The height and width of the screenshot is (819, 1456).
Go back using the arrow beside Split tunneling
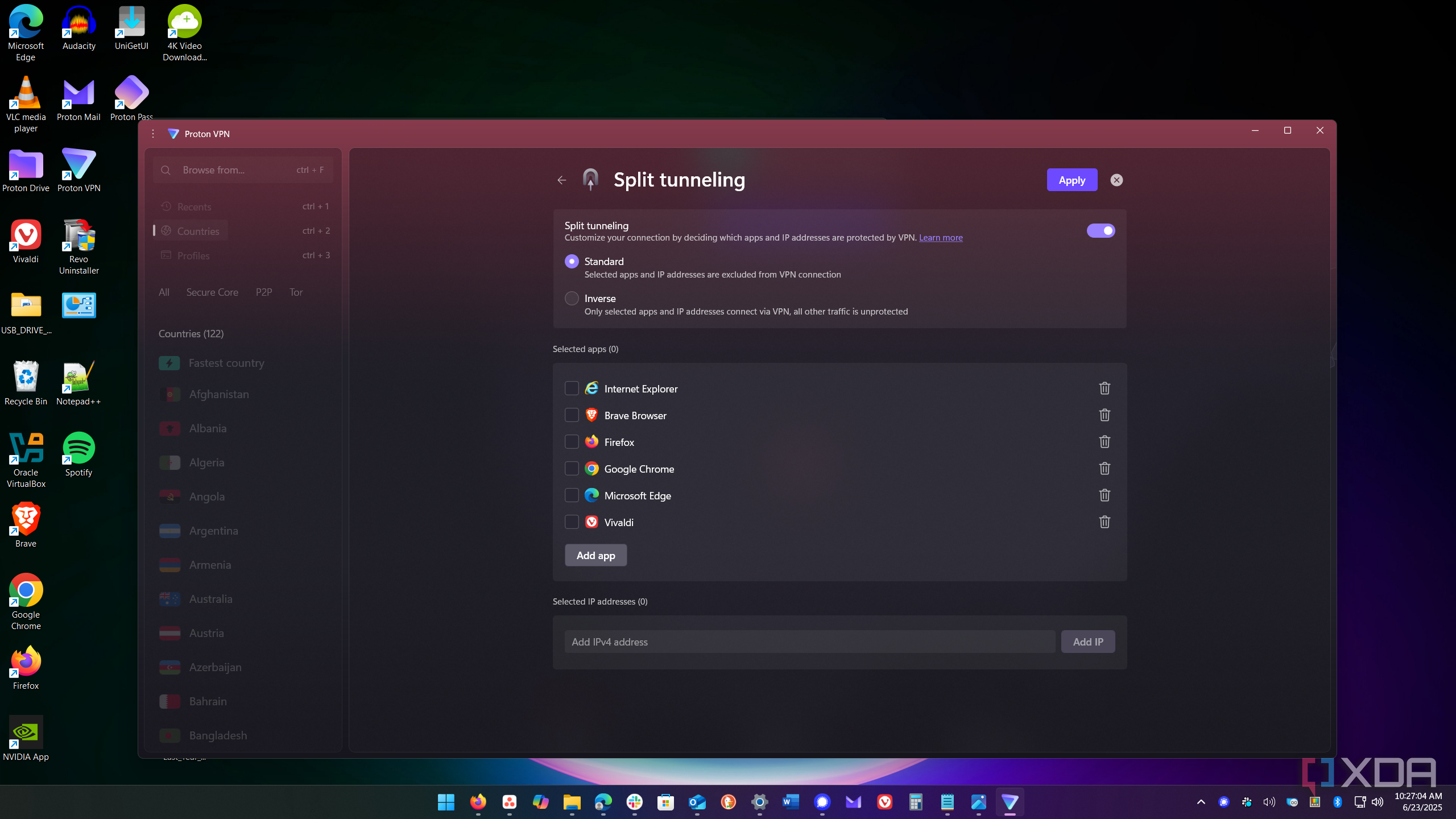coord(562,180)
